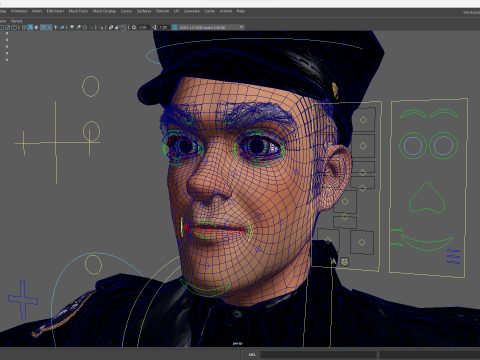Select topmost diamond control in rig panel
The image size is (480, 360).
point(363,119)
